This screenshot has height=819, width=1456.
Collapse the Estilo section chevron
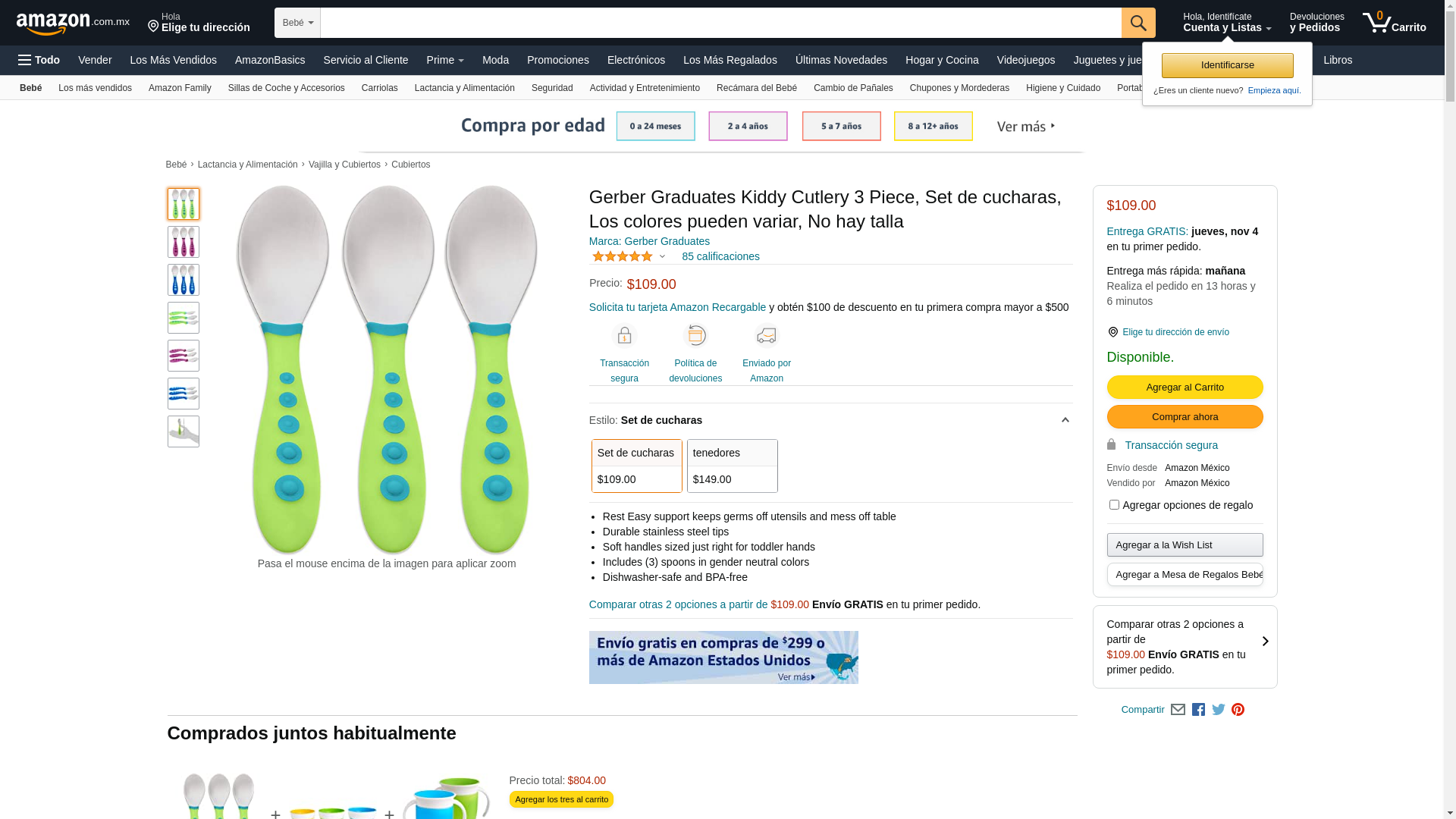1065,420
